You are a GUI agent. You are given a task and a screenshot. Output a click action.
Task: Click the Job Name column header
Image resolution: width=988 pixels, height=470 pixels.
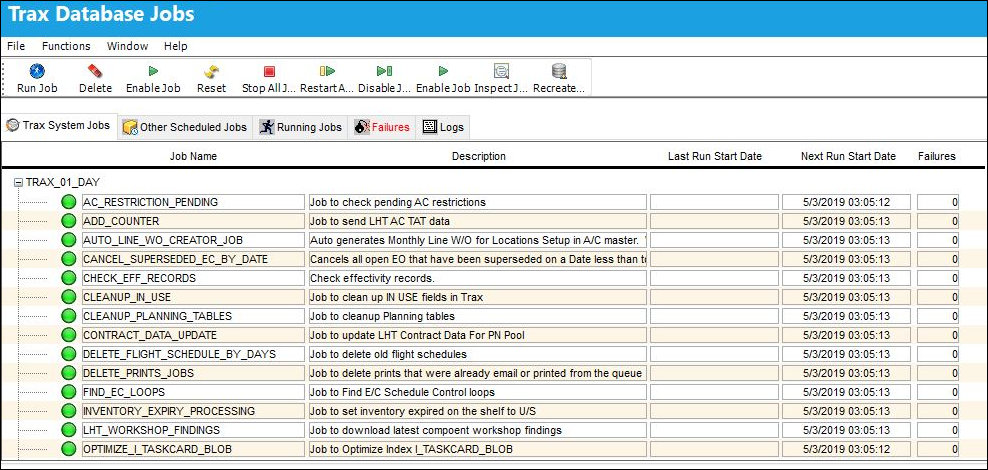[193, 156]
